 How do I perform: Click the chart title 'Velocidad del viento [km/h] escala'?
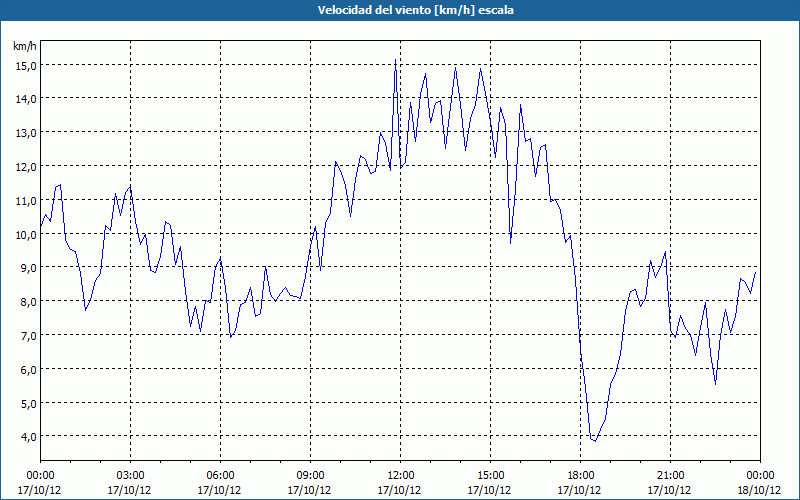click(x=415, y=10)
